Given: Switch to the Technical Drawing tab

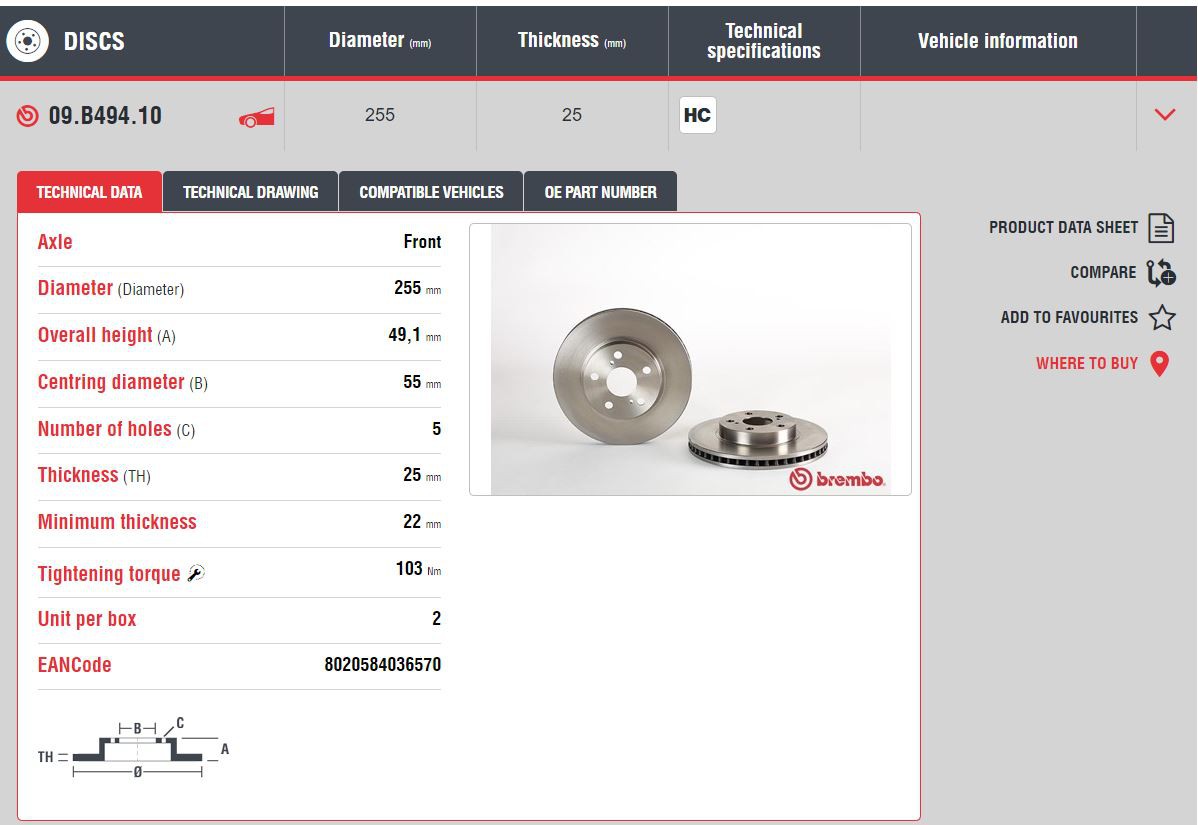Looking at the screenshot, I should 250,192.
